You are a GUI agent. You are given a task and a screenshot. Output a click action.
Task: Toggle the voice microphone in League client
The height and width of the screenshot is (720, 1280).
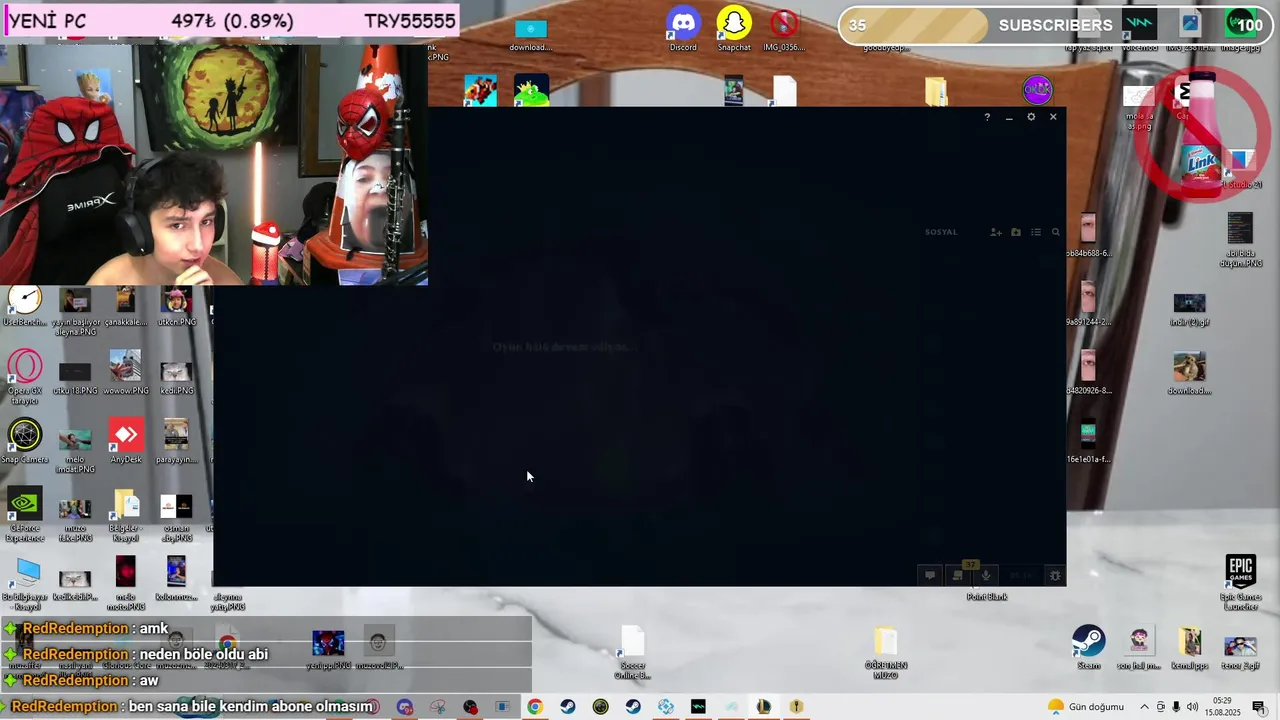tap(986, 575)
